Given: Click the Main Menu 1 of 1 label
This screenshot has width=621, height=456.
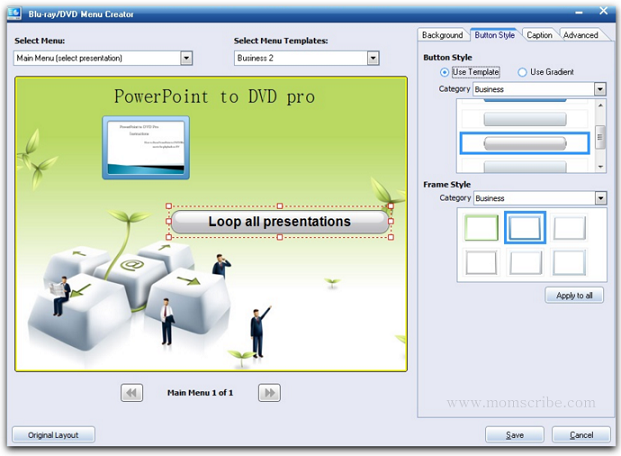Looking at the screenshot, I should (x=200, y=393).
